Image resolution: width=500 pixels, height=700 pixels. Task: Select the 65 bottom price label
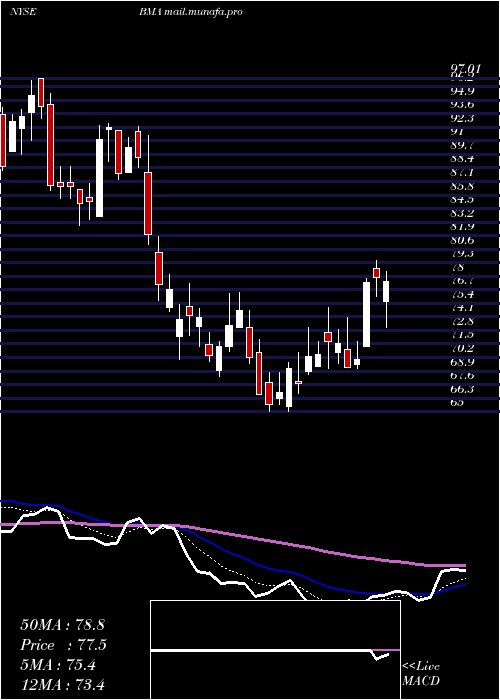pyautogui.click(x=457, y=403)
